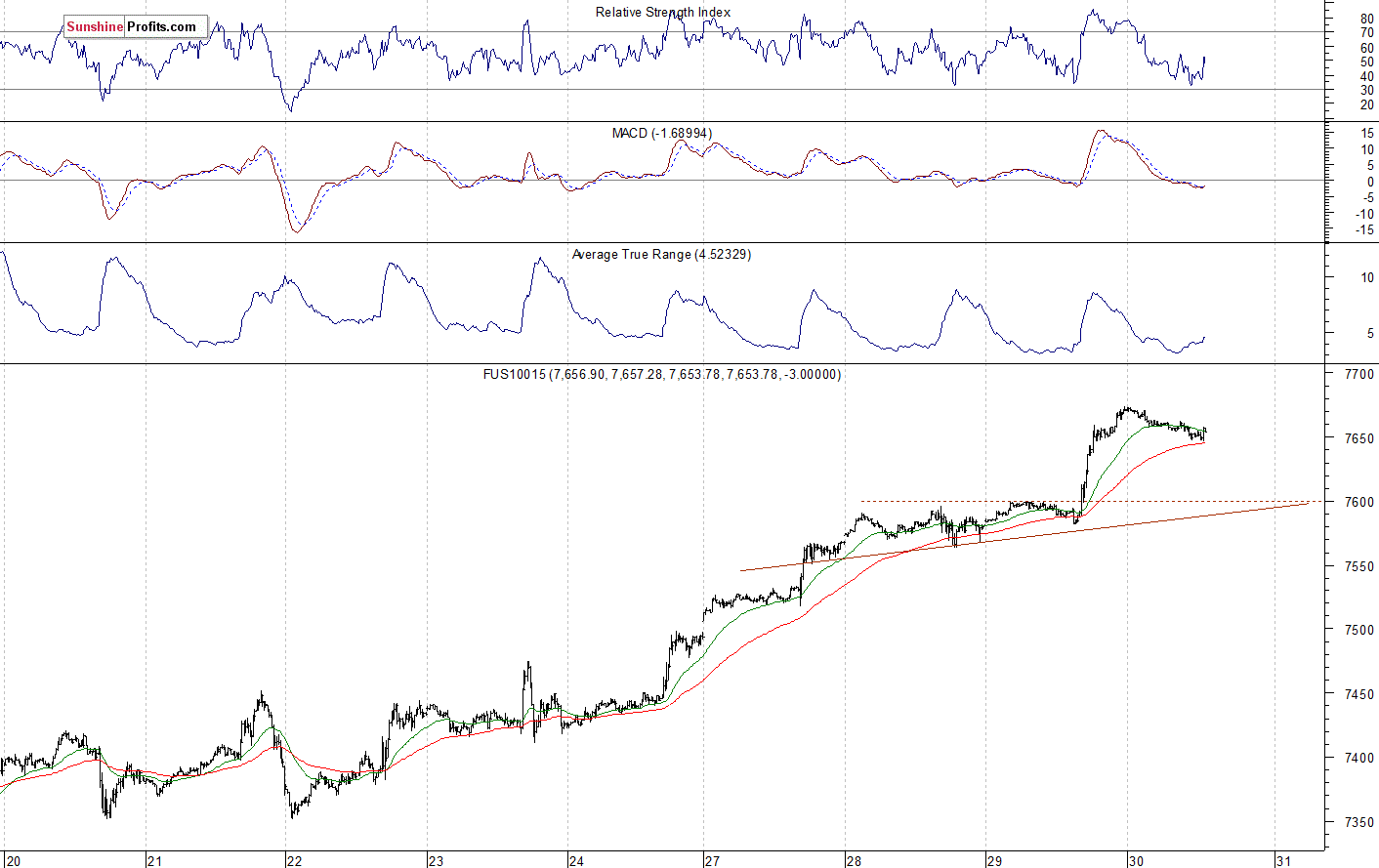Click the MACD (-1.68994) label
Image resolution: width=1379 pixels, height=868 pixels.
coord(662,134)
